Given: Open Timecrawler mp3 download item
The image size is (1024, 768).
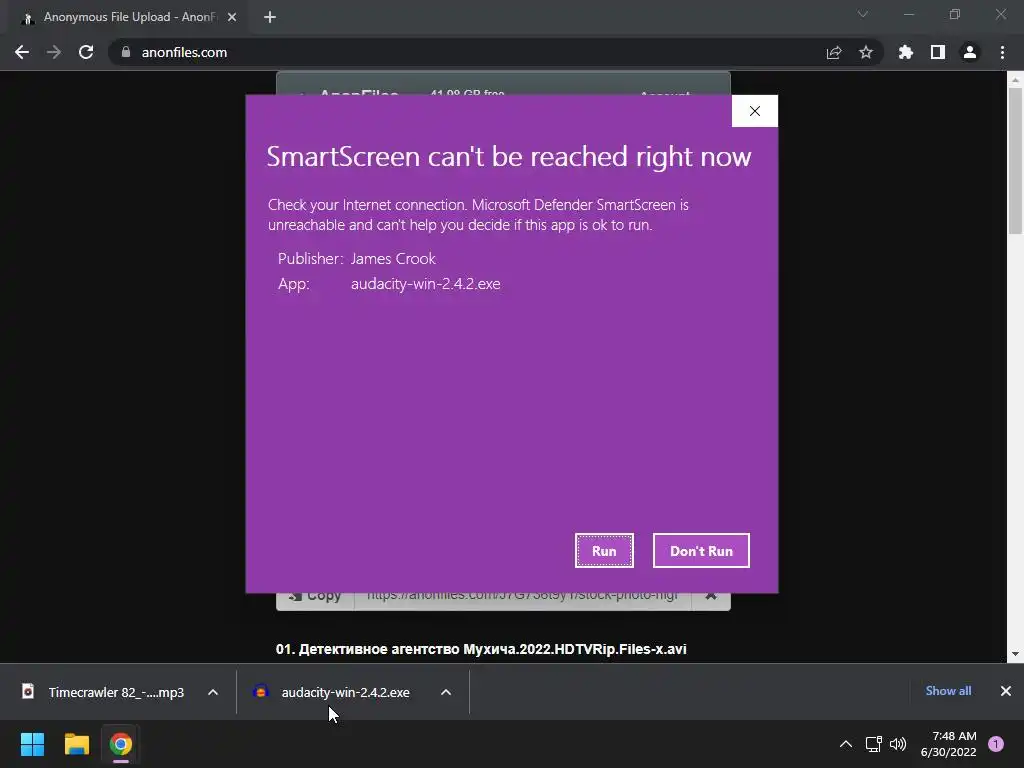Looking at the screenshot, I should tap(104, 692).
